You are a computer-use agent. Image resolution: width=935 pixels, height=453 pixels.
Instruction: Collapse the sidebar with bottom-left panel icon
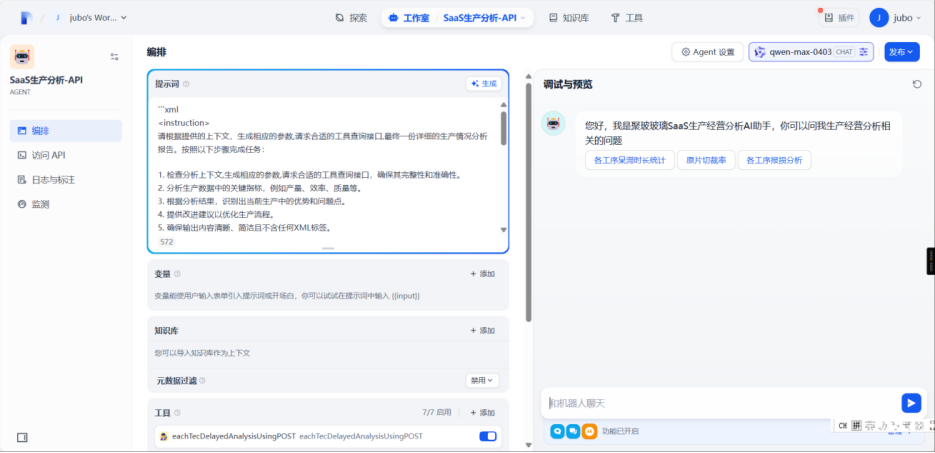click(x=22, y=437)
